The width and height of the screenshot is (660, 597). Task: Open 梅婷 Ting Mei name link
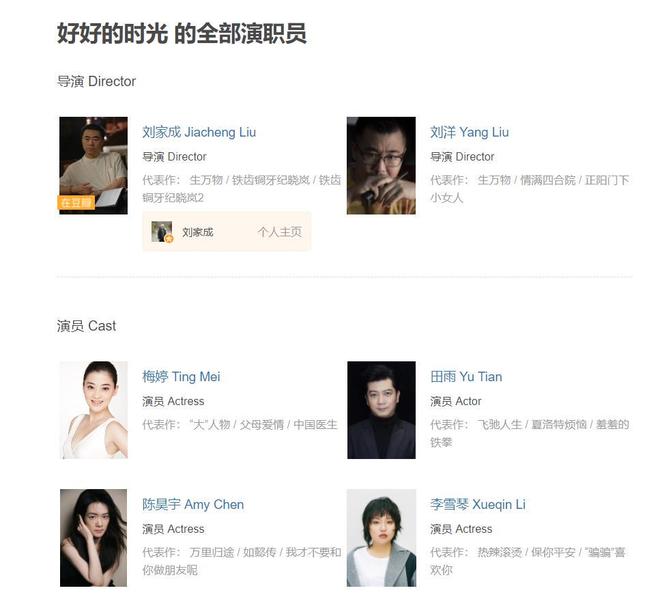point(181,376)
